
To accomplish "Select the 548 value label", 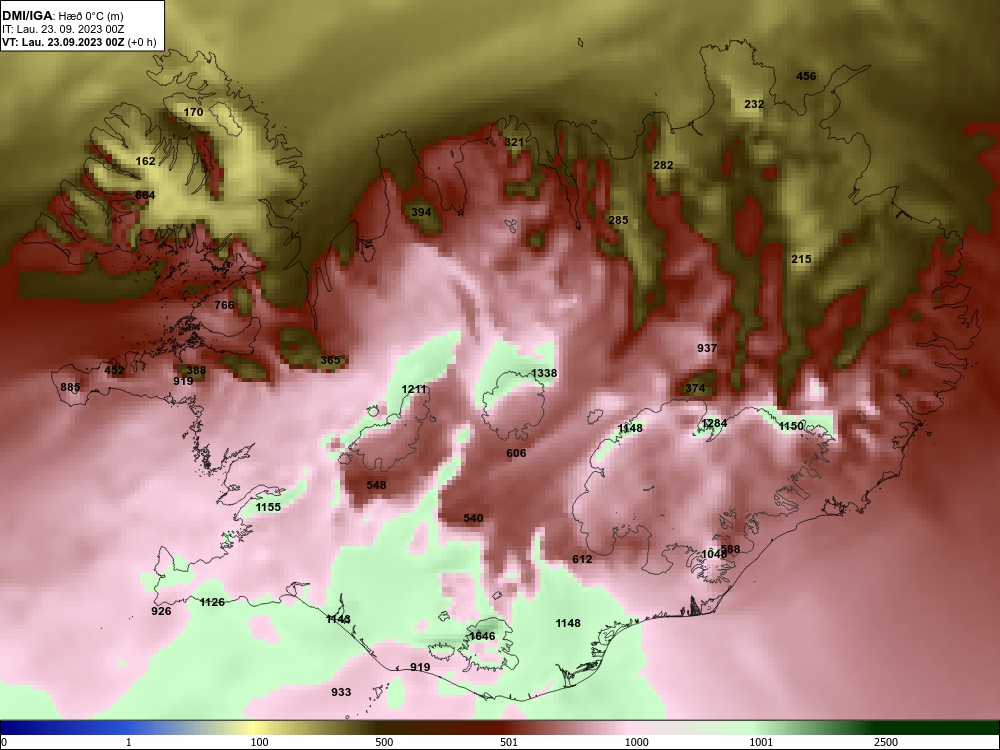I will pyautogui.click(x=376, y=485).
